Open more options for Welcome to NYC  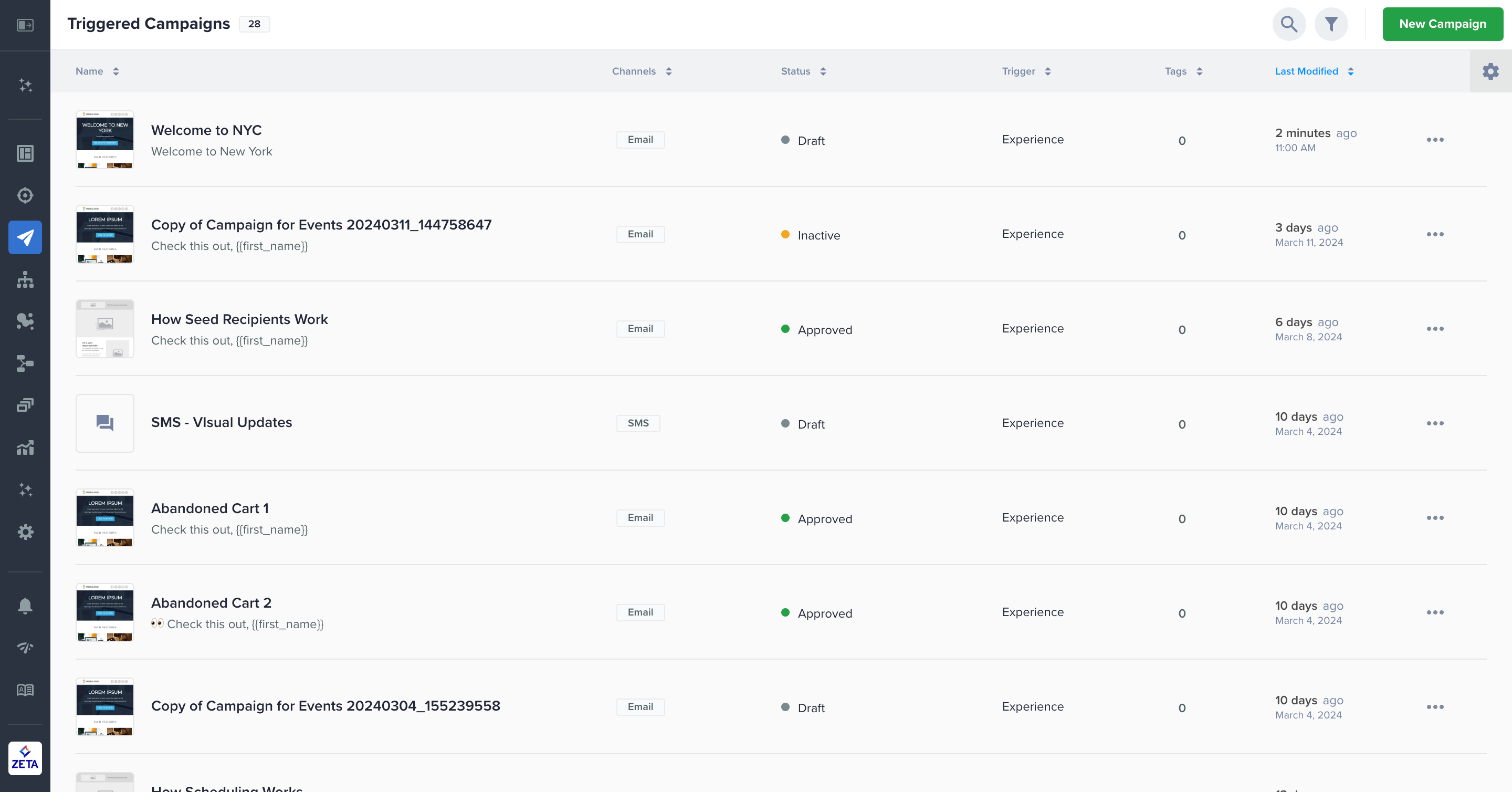coord(1434,140)
